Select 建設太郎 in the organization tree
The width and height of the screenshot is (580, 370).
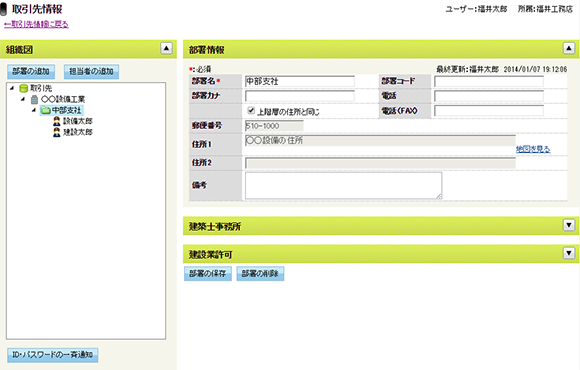(x=78, y=132)
